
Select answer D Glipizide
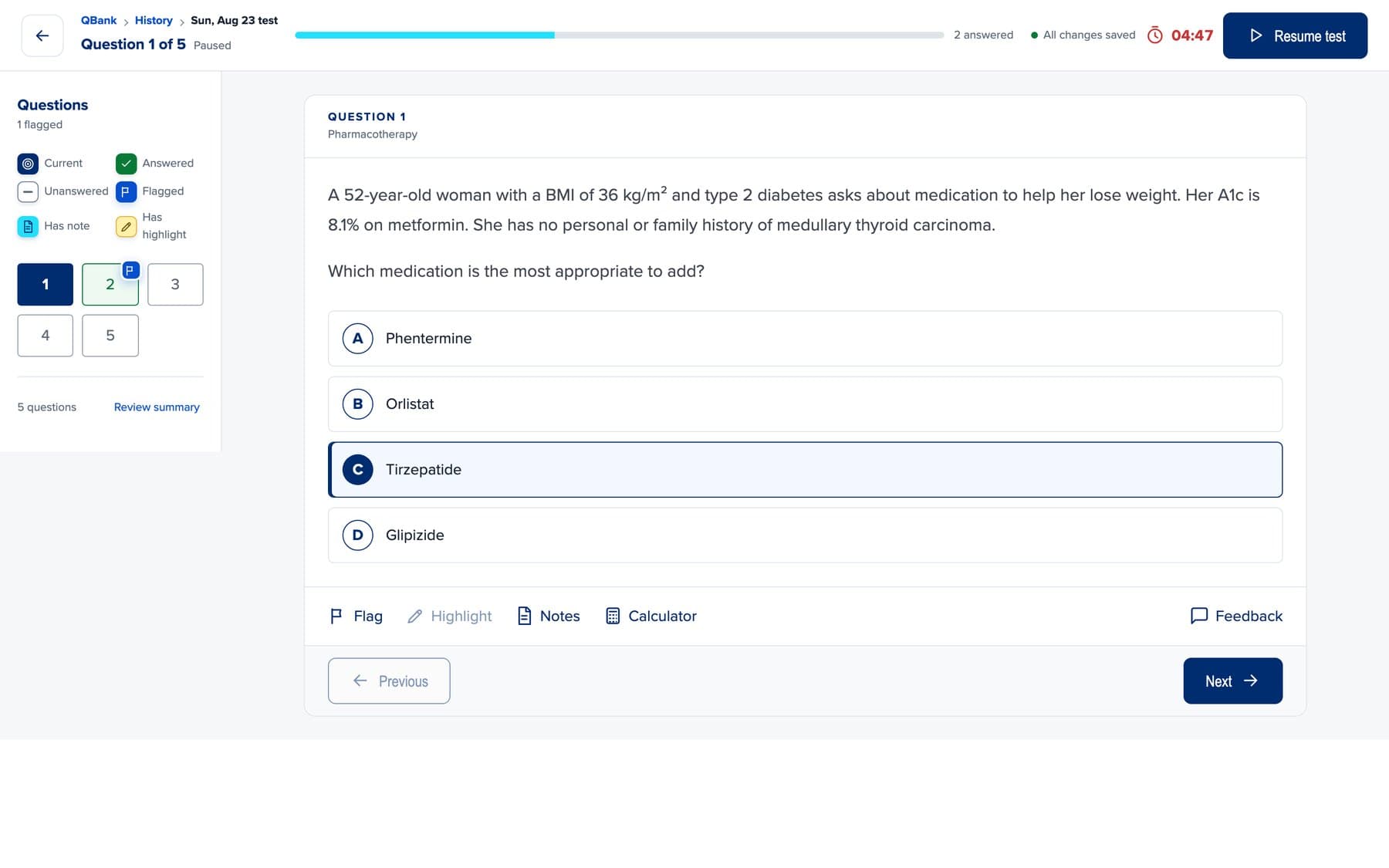(805, 535)
